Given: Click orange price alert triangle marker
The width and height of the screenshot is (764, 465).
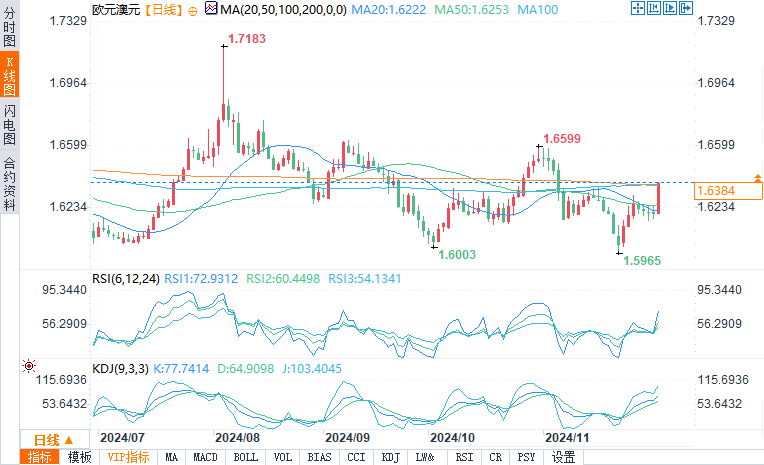Looking at the screenshot, I should click(x=758, y=178).
